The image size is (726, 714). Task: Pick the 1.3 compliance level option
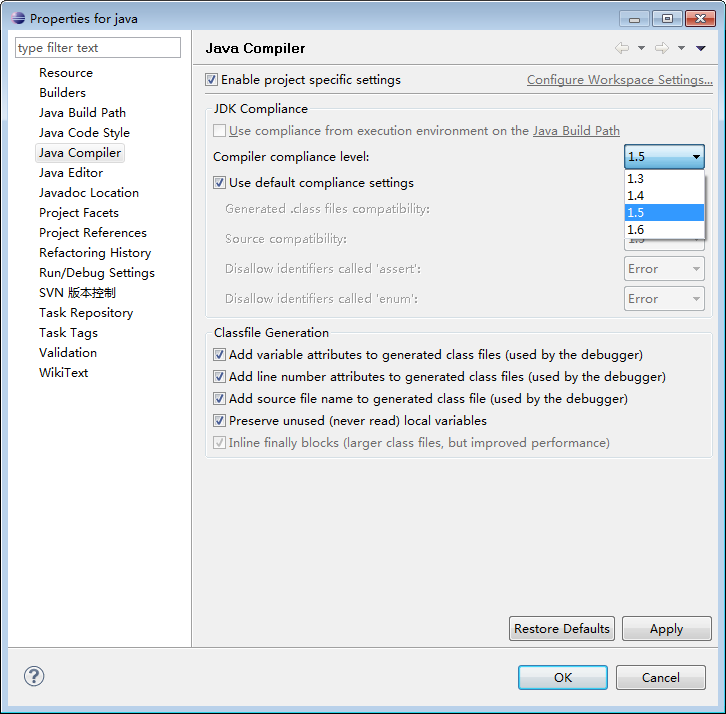click(x=664, y=179)
